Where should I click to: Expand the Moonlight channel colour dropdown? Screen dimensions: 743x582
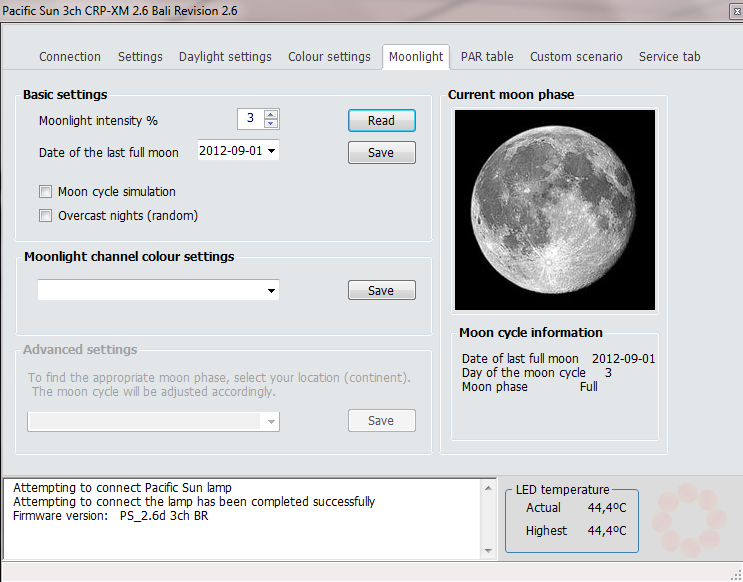pos(271,291)
